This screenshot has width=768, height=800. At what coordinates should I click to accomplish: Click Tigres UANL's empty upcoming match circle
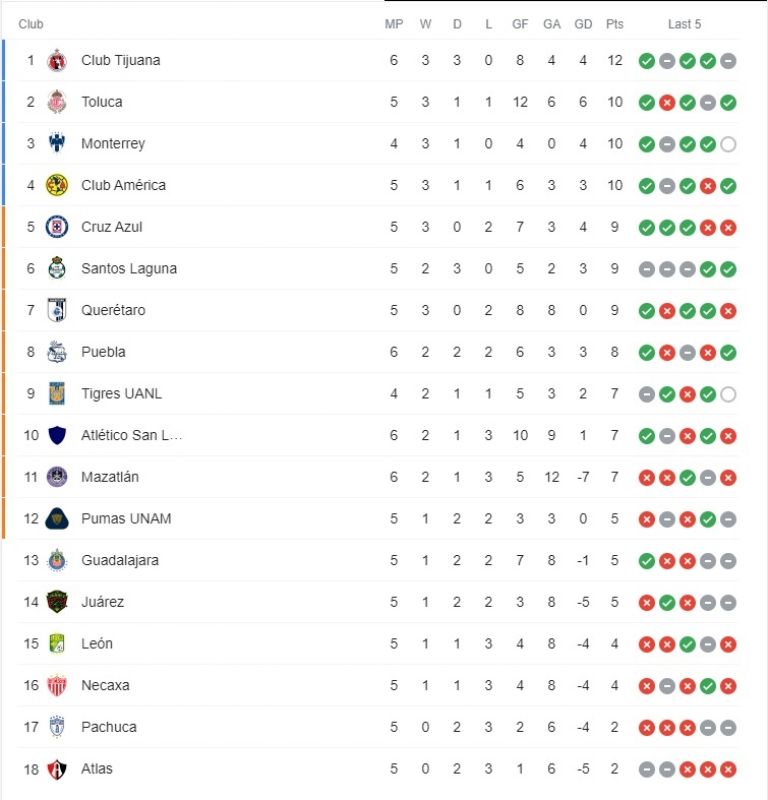(728, 394)
